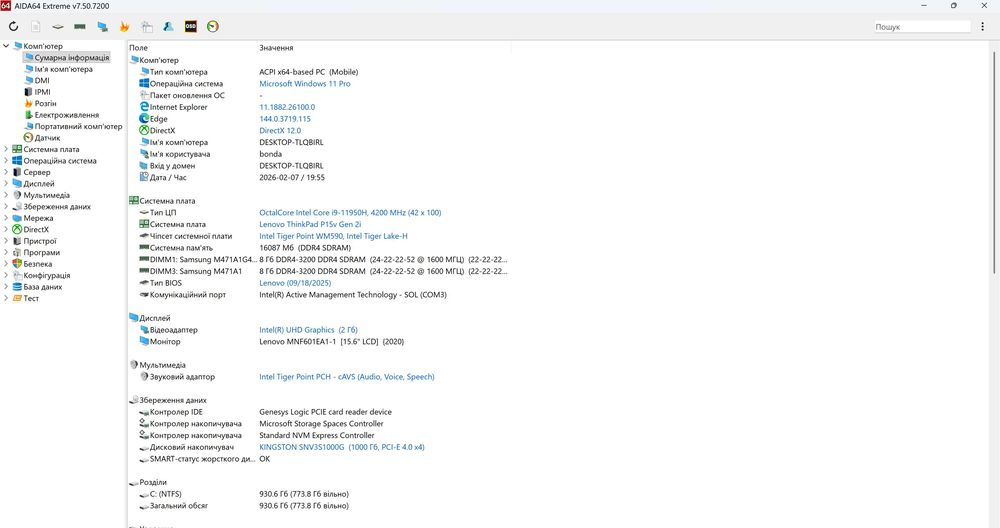Screen dimensions: 1000x528
Task: Click the flame icon beside Розгін
Action: (x=28, y=103)
